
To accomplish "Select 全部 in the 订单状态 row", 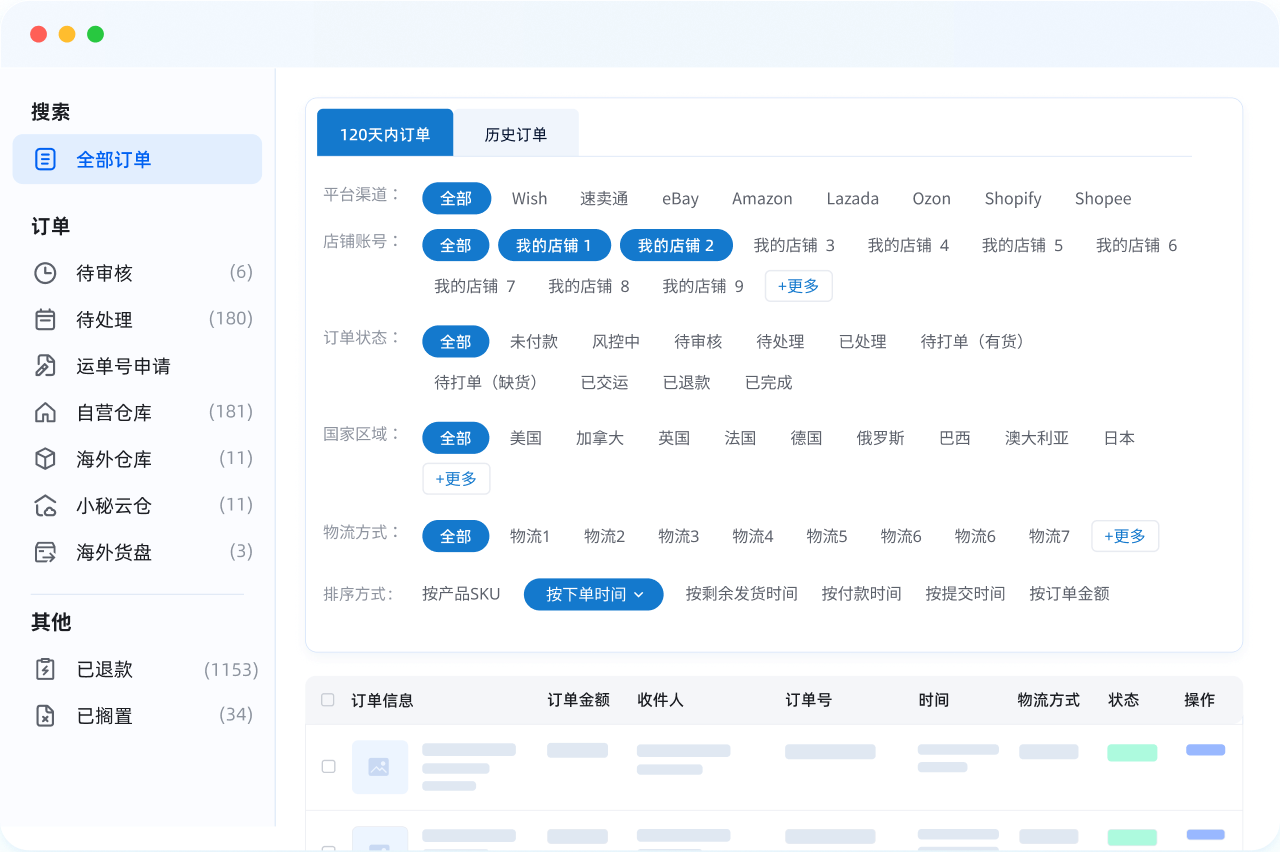I will tap(456, 341).
